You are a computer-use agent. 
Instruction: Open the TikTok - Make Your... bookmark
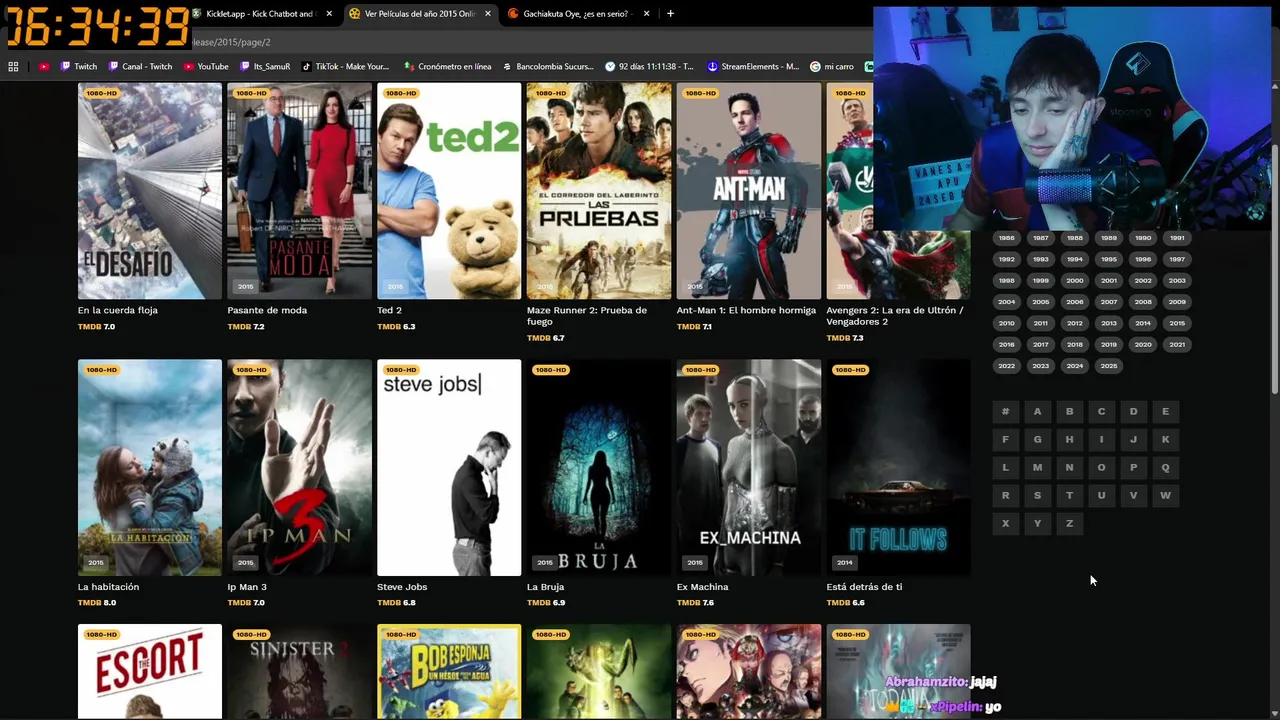[345, 67]
